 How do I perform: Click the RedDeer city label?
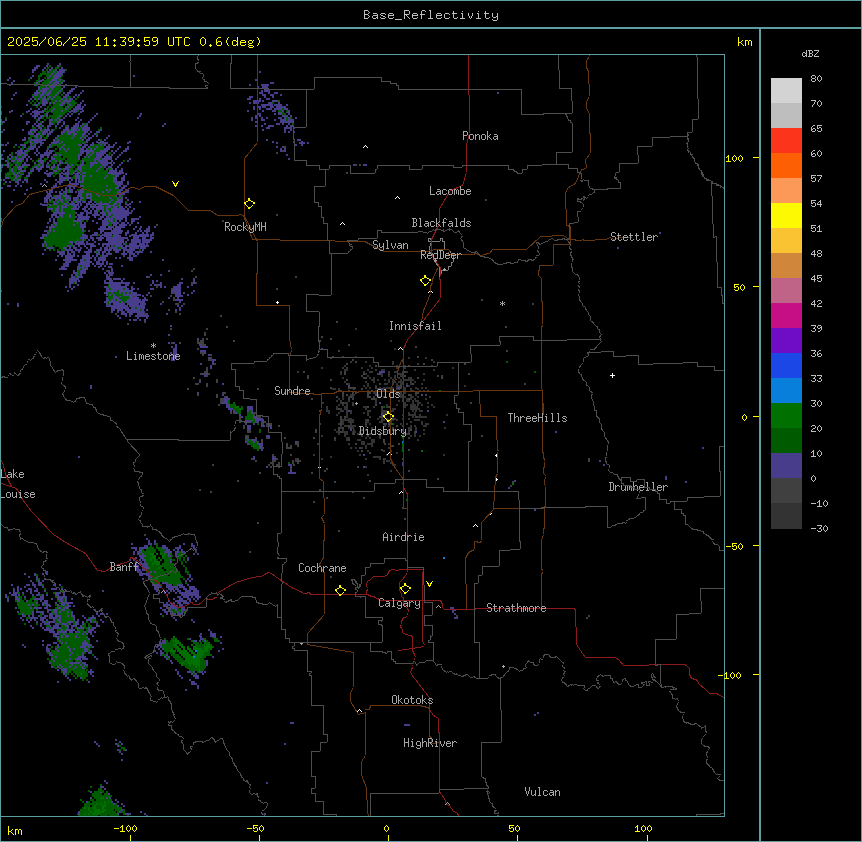[x=440, y=255]
